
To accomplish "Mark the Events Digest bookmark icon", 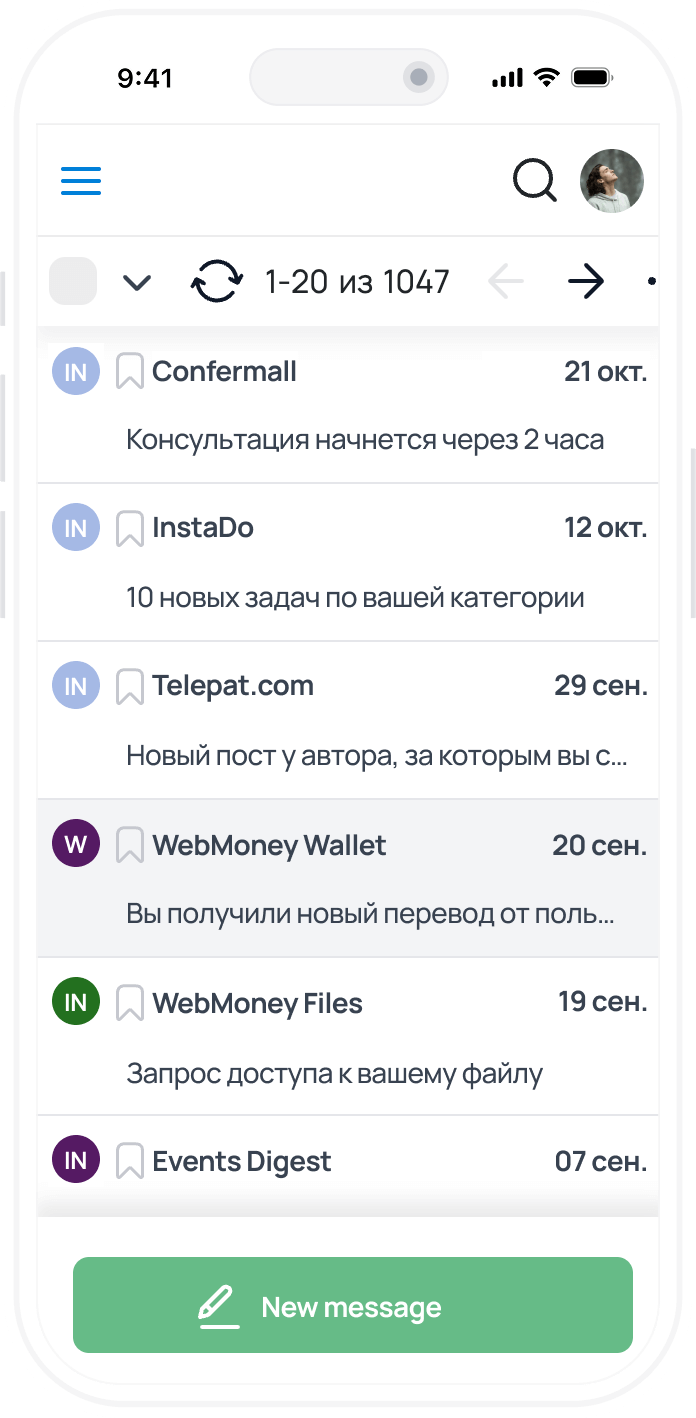I will tap(130, 1161).
